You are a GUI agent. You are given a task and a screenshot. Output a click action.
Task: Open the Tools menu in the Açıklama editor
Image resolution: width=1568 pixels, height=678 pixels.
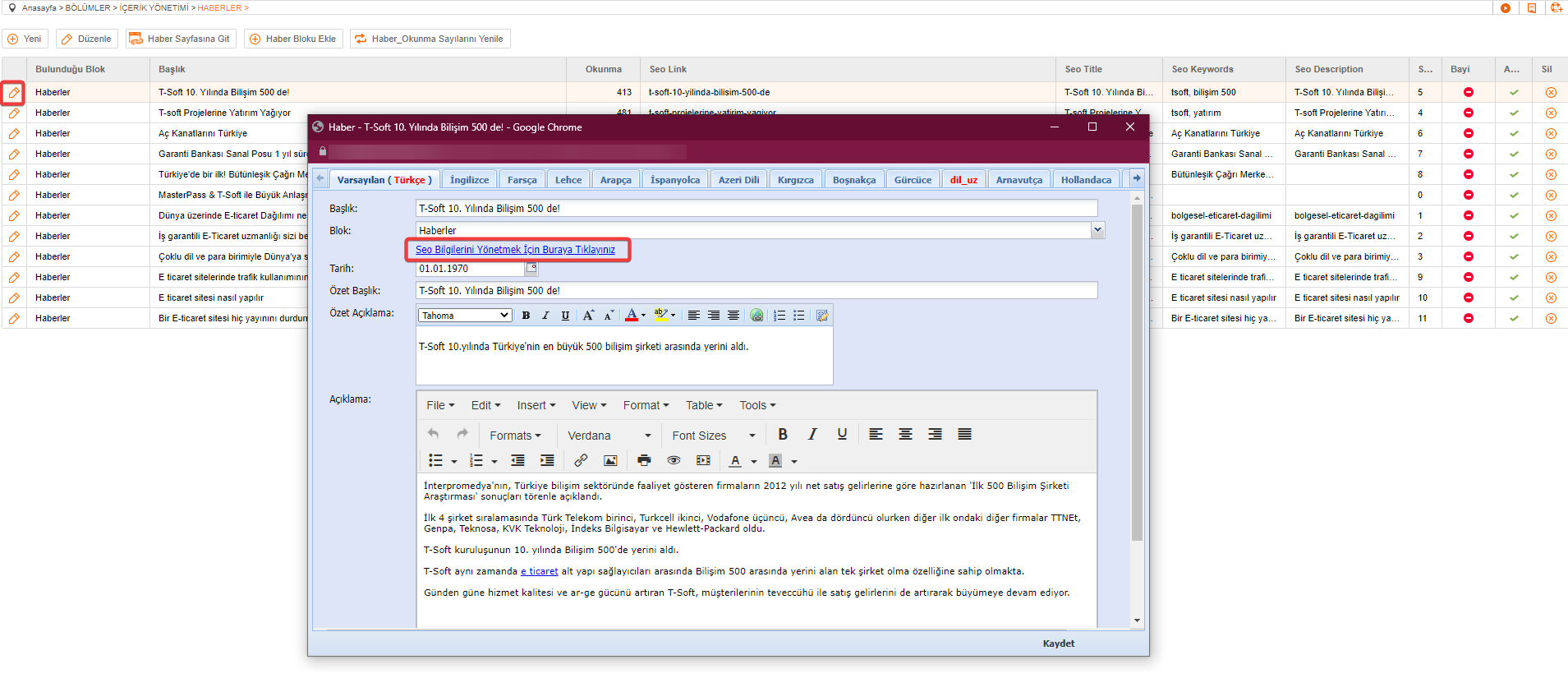(757, 405)
